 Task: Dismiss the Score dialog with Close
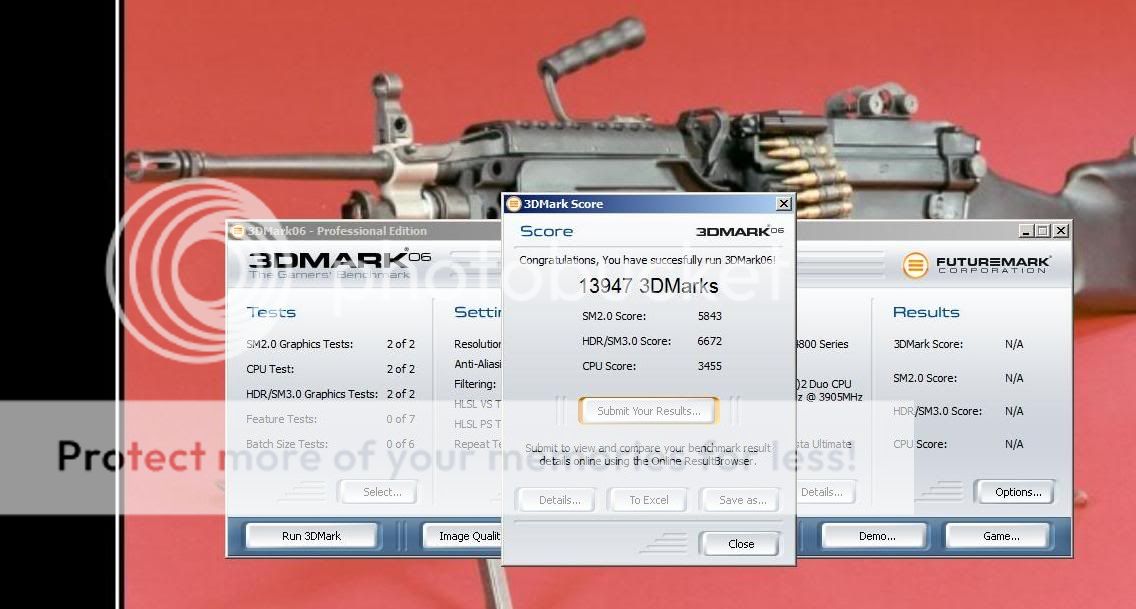pos(740,543)
